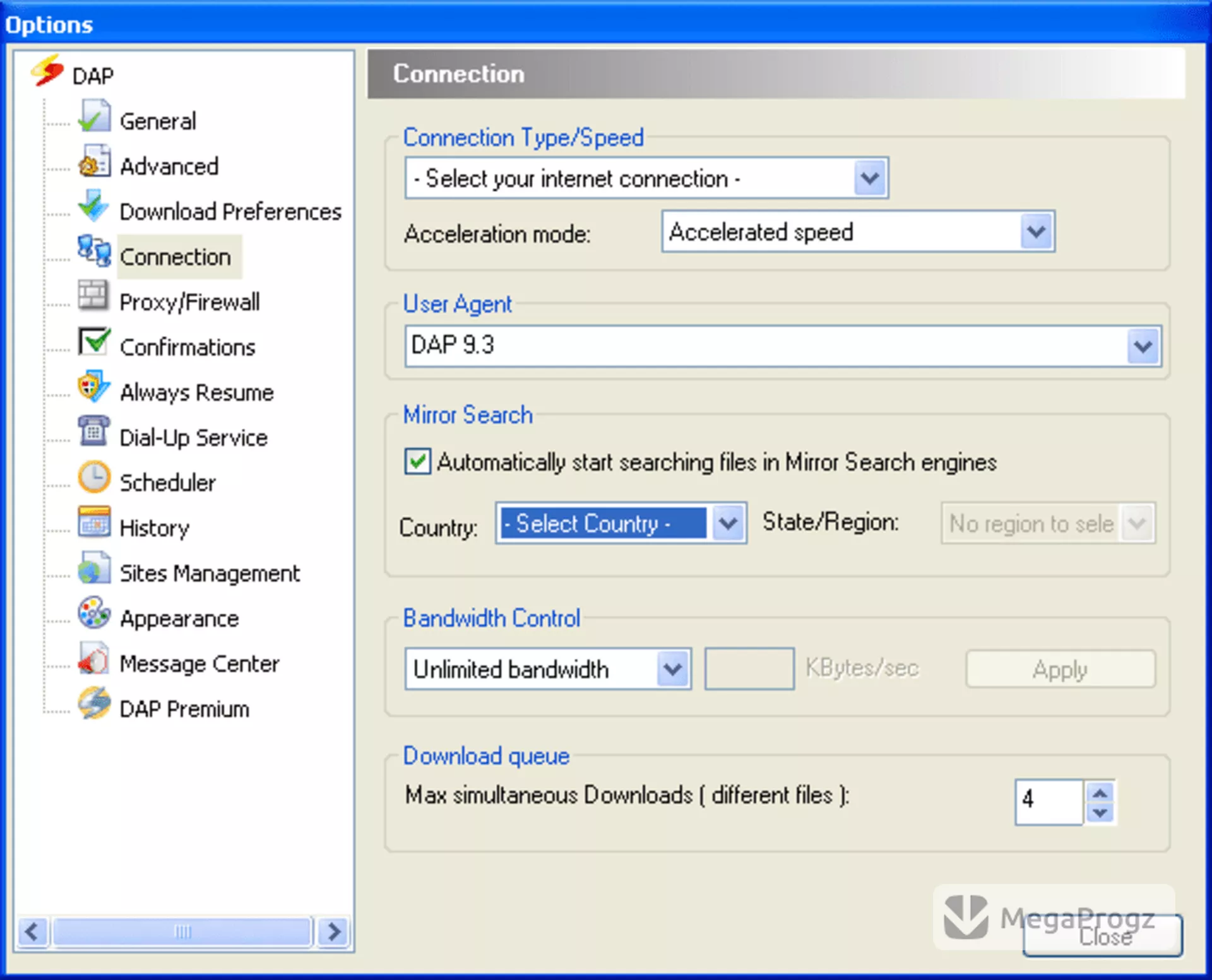Open Dial-Up Service settings

[194, 438]
